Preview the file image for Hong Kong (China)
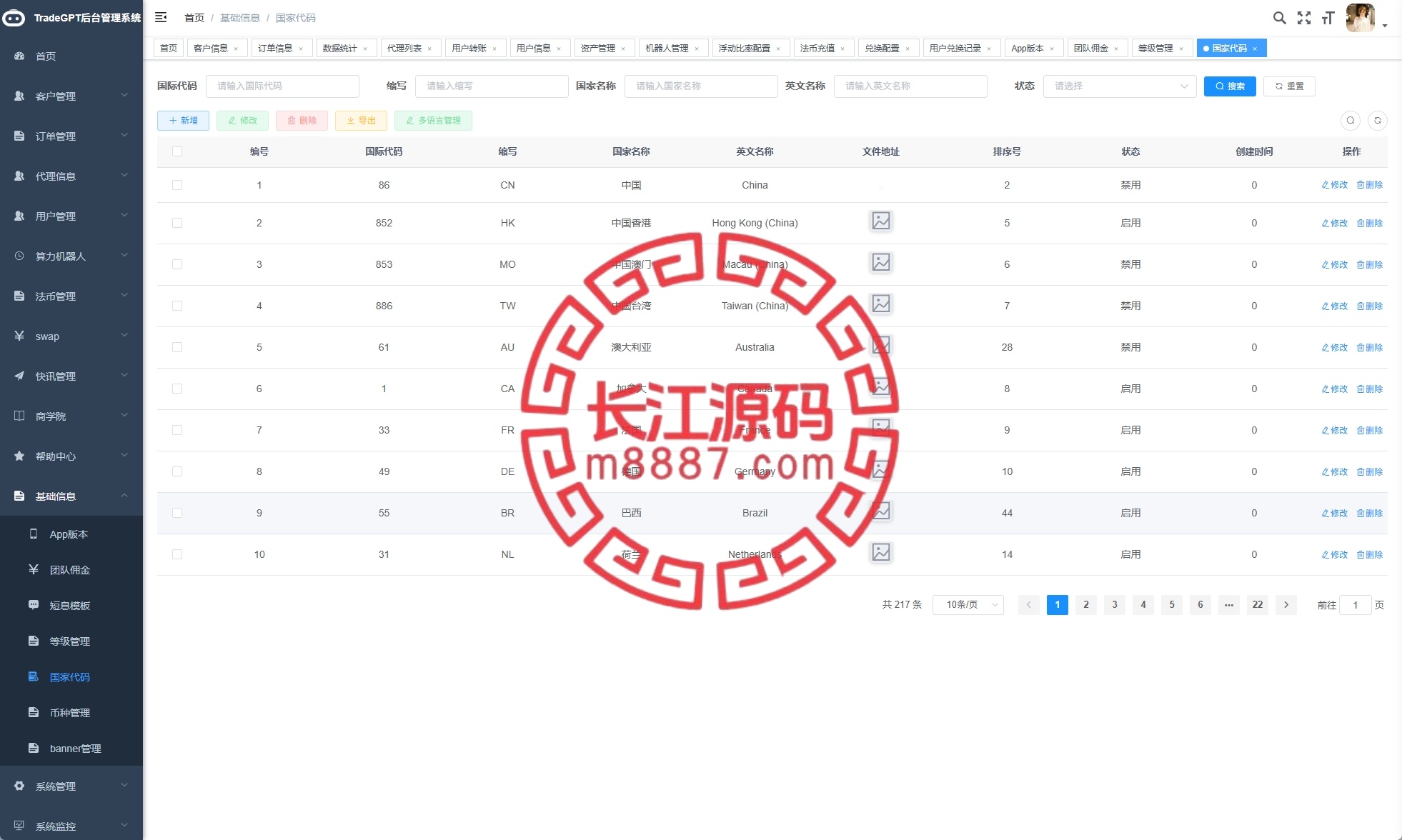The height and width of the screenshot is (840, 1402). (x=881, y=221)
